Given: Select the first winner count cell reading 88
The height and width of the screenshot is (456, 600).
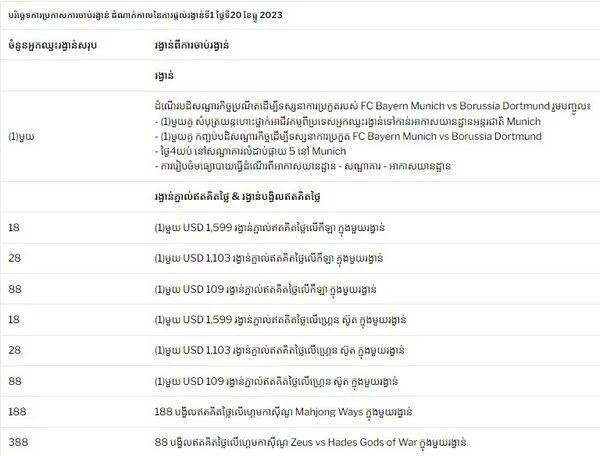Looking at the screenshot, I should [15, 289].
